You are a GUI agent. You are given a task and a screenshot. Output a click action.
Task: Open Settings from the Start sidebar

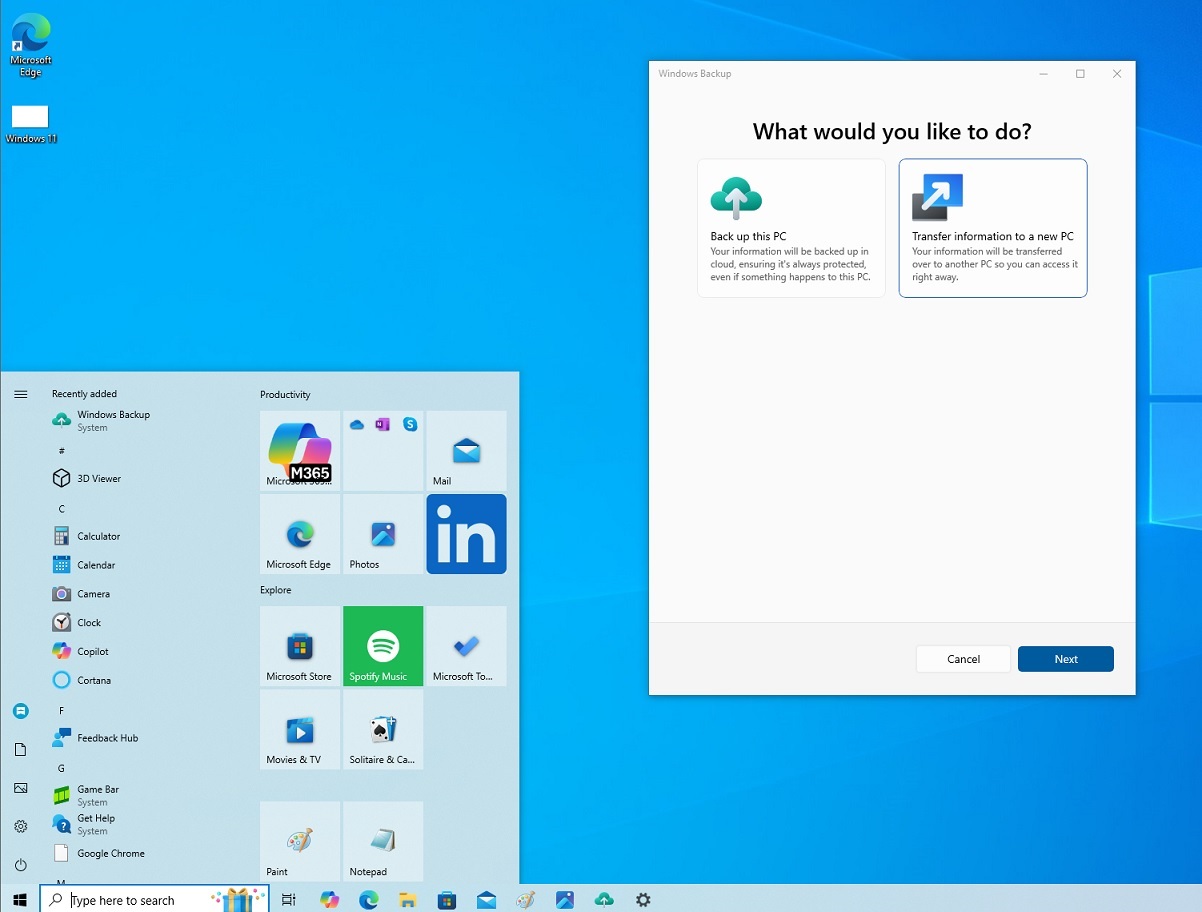[x=21, y=826]
